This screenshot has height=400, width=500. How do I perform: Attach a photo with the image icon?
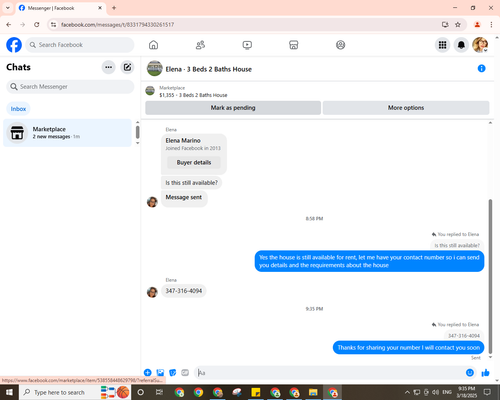[x=160, y=372]
